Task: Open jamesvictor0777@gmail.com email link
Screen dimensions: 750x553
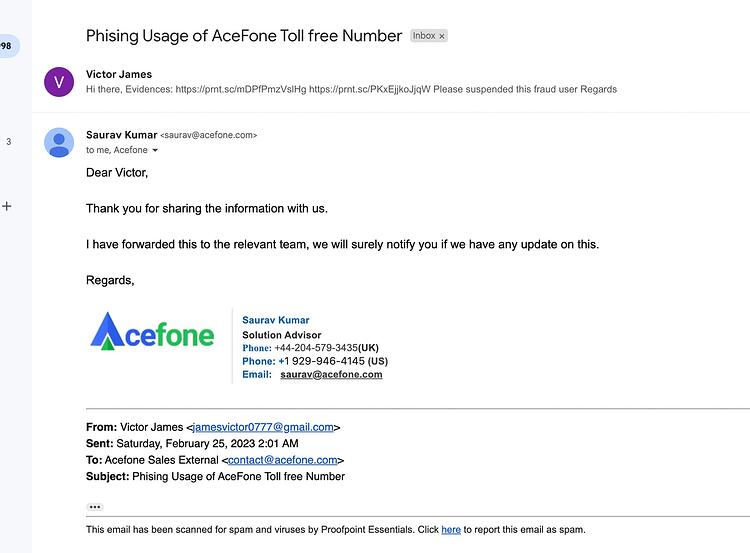Action: pyautogui.click(x=263, y=427)
